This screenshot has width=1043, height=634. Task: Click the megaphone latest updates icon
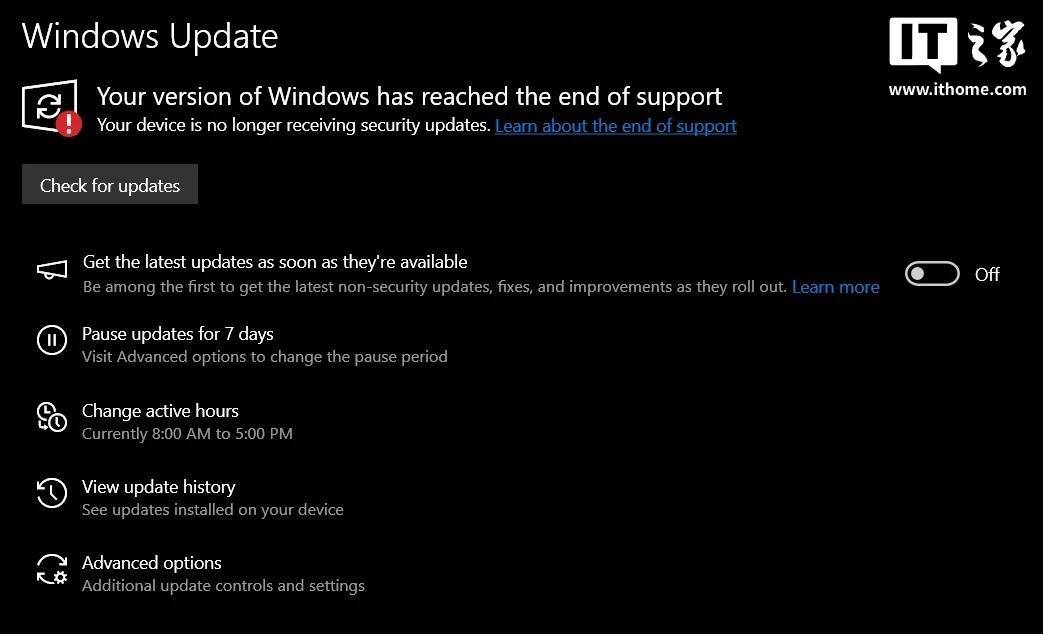tap(52, 272)
